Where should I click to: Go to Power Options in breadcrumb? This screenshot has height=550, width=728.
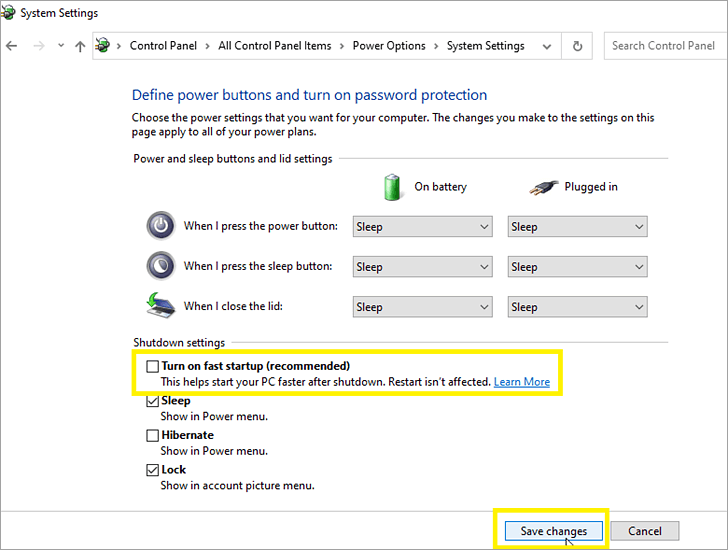(x=389, y=46)
